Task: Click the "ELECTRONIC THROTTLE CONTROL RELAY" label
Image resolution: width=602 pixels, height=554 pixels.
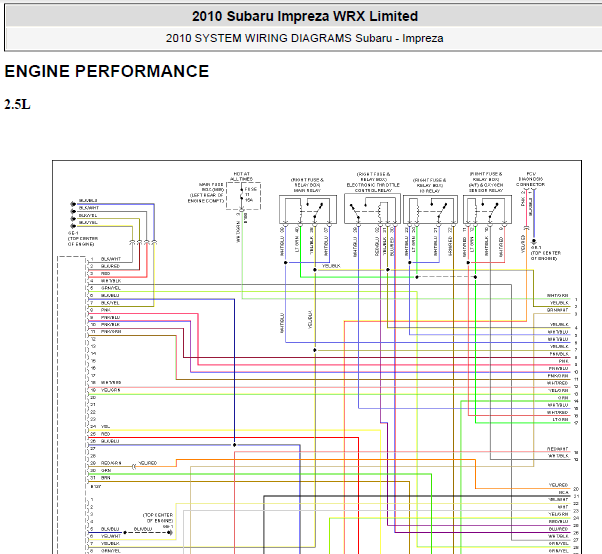Action: pyautogui.click(x=373, y=188)
